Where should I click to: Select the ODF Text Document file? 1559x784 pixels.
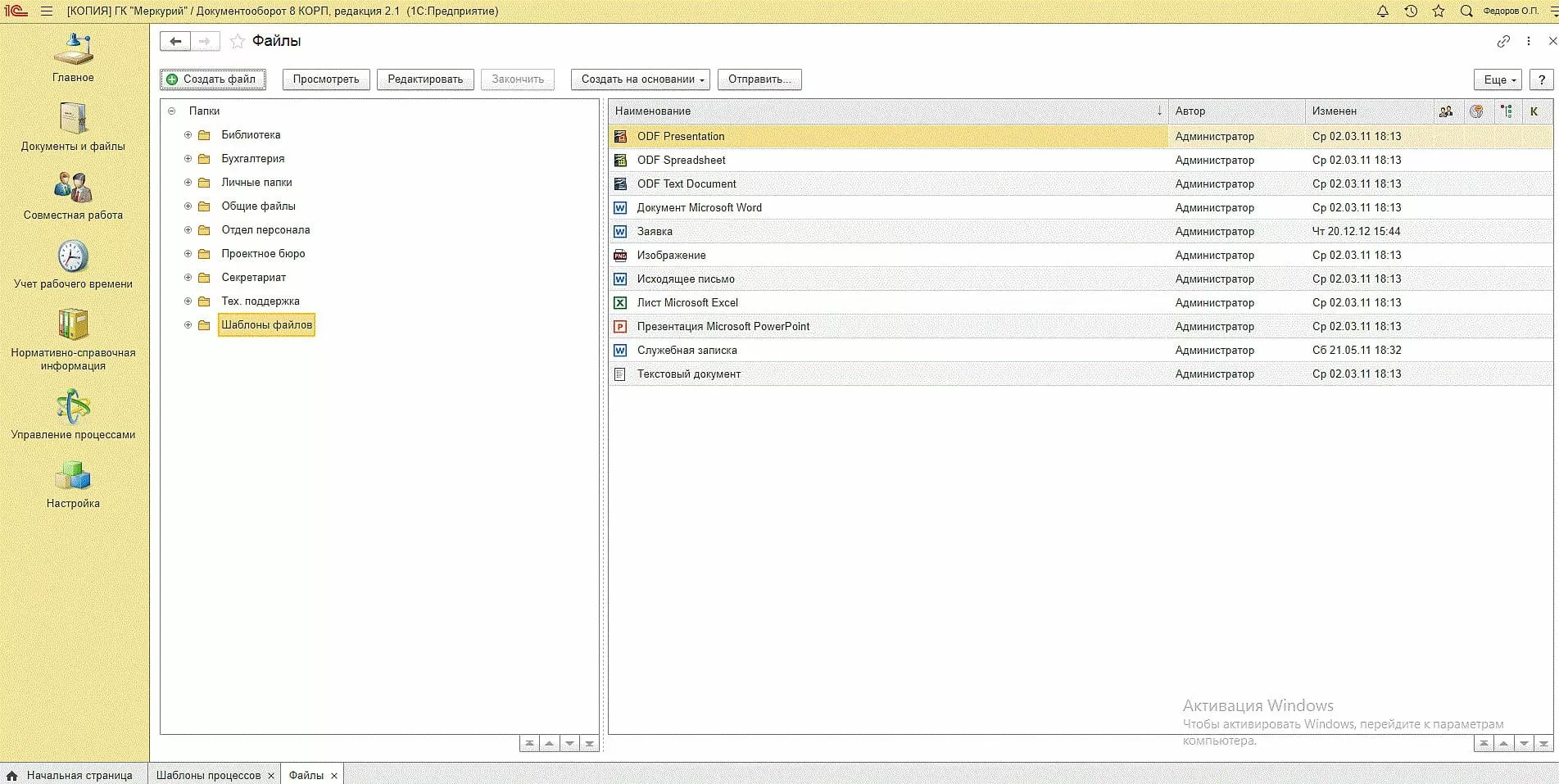1081,184
